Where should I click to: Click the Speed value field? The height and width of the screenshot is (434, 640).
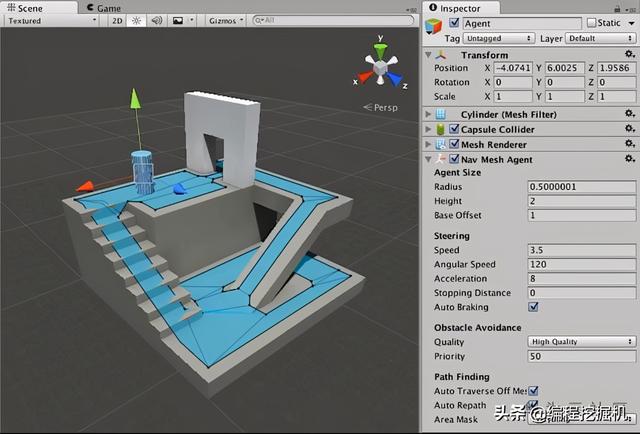[x=582, y=250]
